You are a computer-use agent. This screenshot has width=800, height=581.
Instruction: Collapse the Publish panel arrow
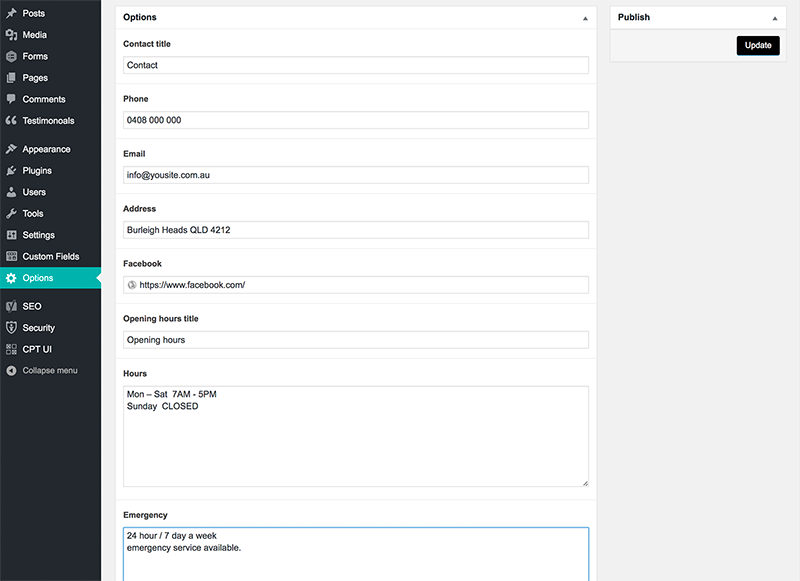tap(774, 18)
